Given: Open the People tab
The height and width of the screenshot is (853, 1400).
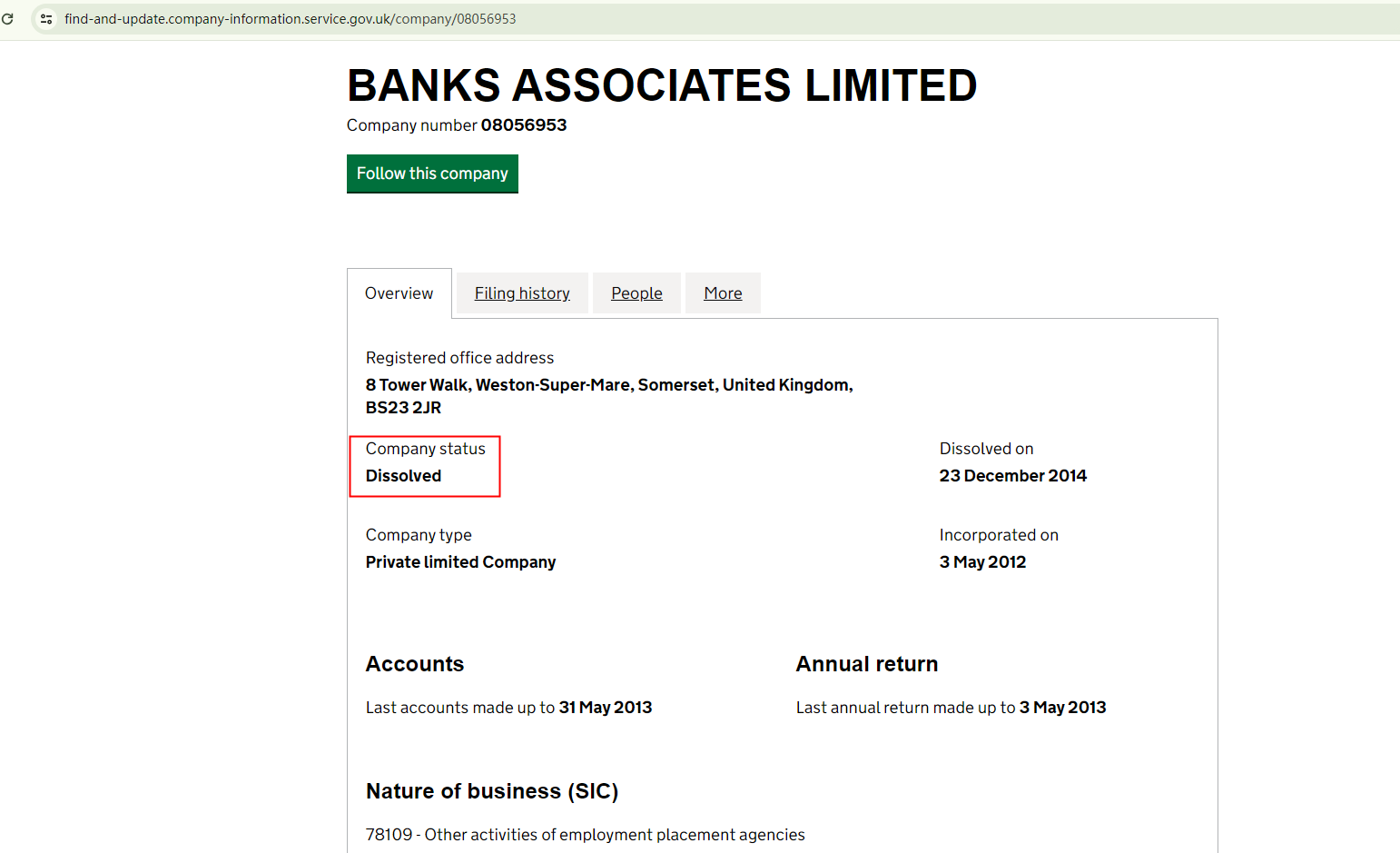Looking at the screenshot, I should point(636,293).
